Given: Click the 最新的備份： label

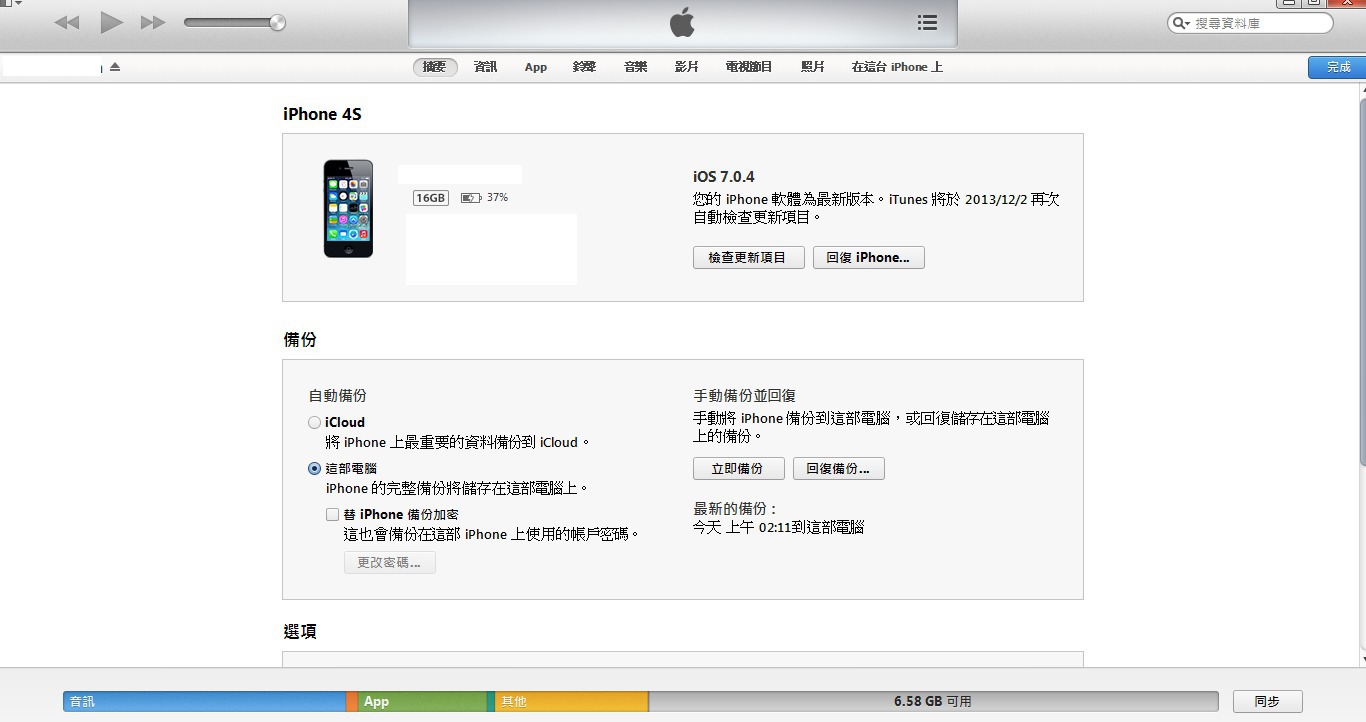Looking at the screenshot, I should tap(736, 509).
